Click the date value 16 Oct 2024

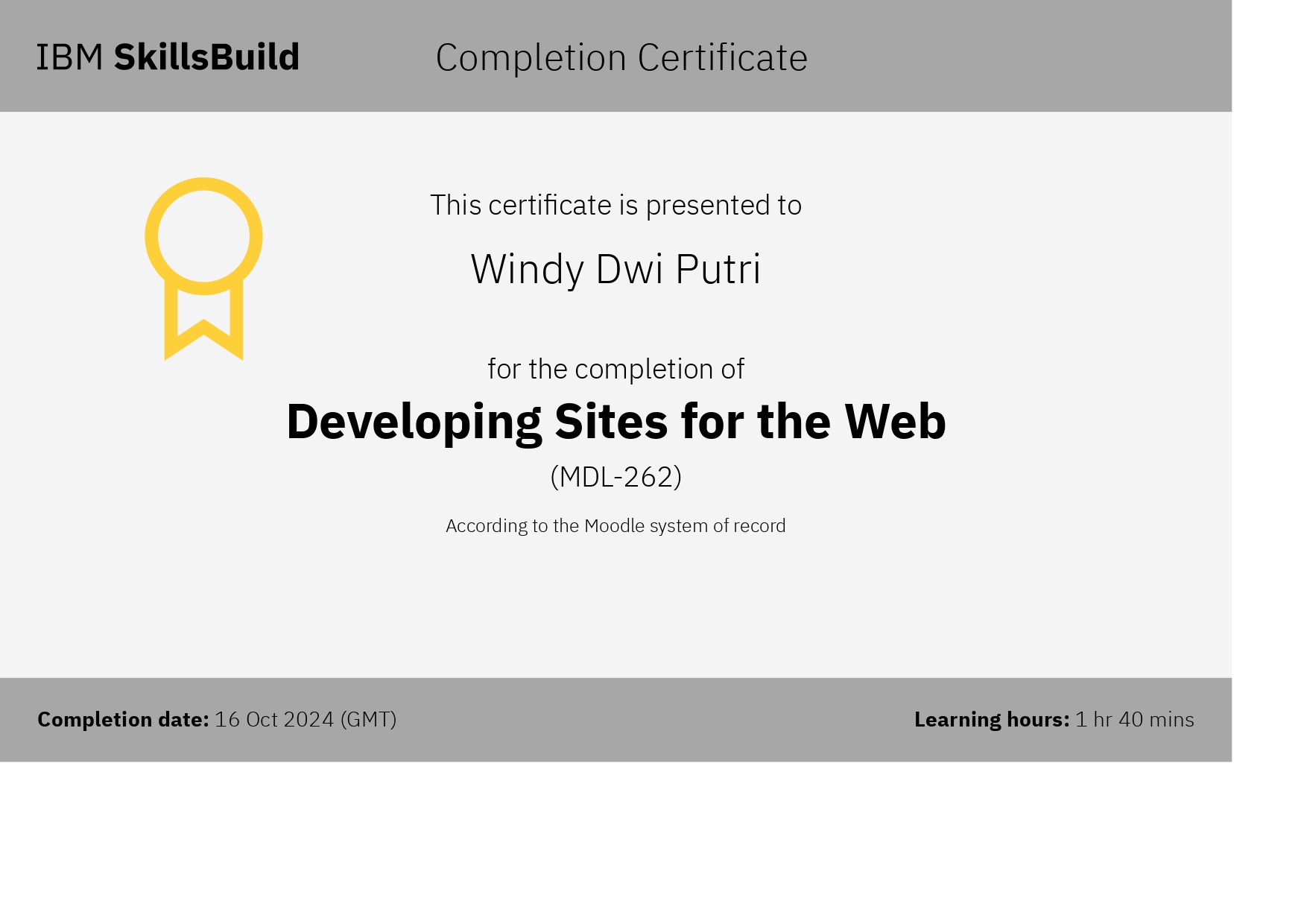click(x=274, y=719)
